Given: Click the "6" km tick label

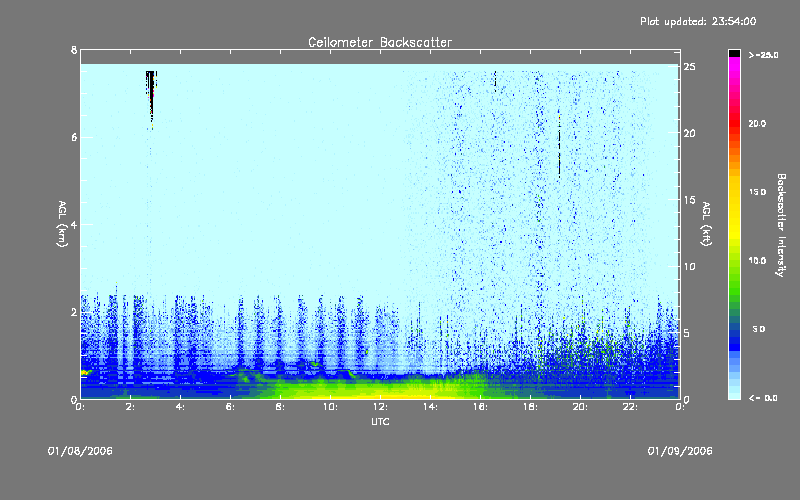Looking at the screenshot, I should (74, 137).
